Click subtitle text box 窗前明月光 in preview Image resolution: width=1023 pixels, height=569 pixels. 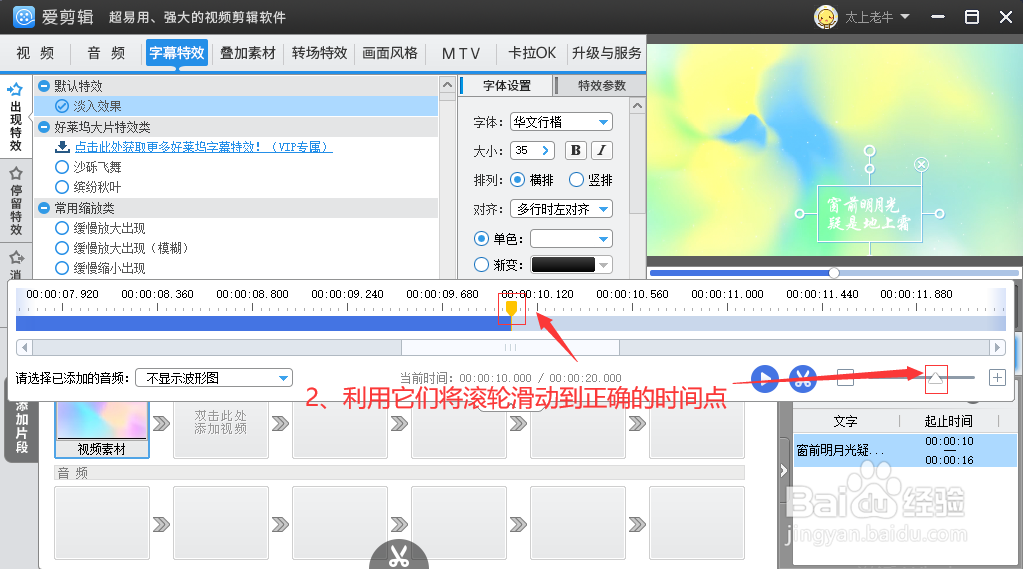pos(869,214)
